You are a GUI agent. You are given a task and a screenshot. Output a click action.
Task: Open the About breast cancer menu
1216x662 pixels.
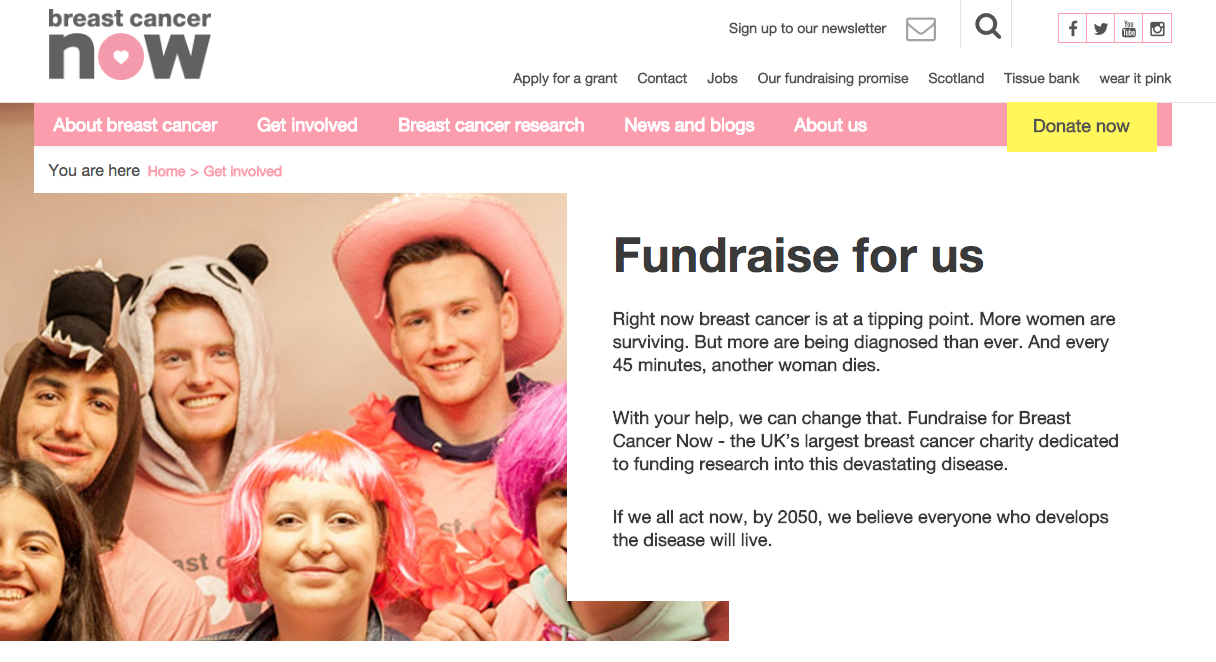coord(135,125)
